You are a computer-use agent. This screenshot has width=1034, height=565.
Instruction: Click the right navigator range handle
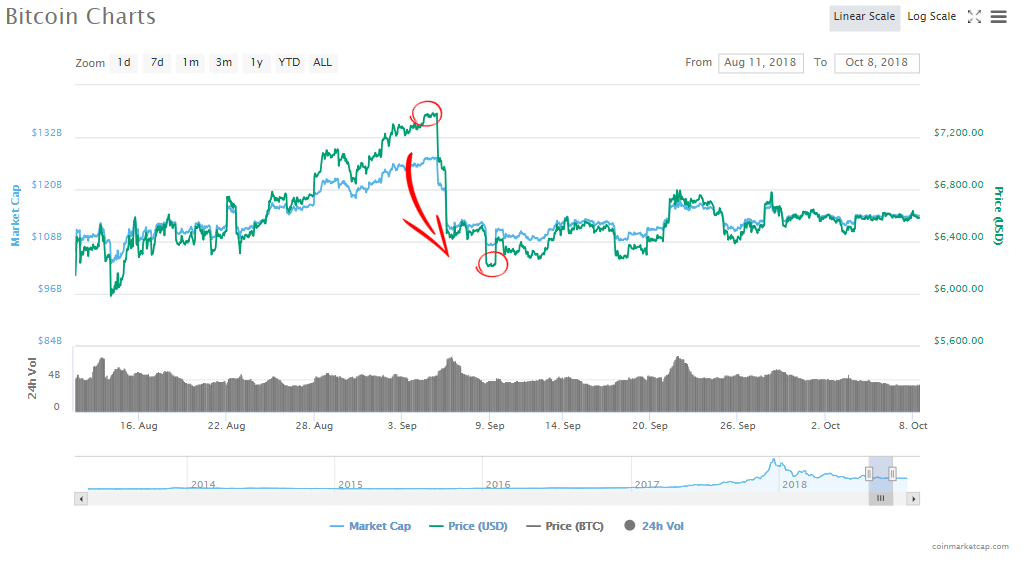click(892, 473)
